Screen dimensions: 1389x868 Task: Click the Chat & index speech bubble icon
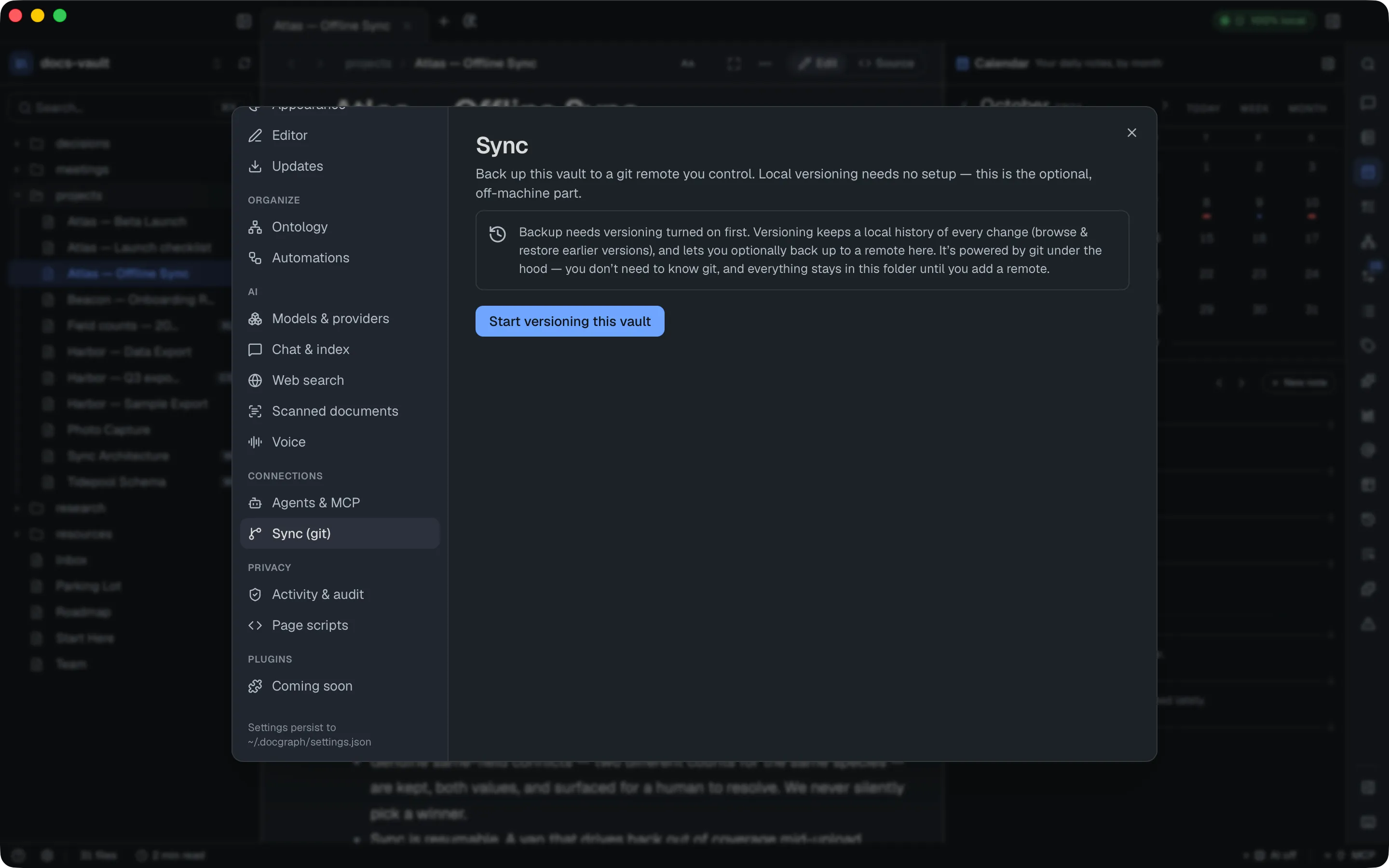pyautogui.click(x=255, y=350)
